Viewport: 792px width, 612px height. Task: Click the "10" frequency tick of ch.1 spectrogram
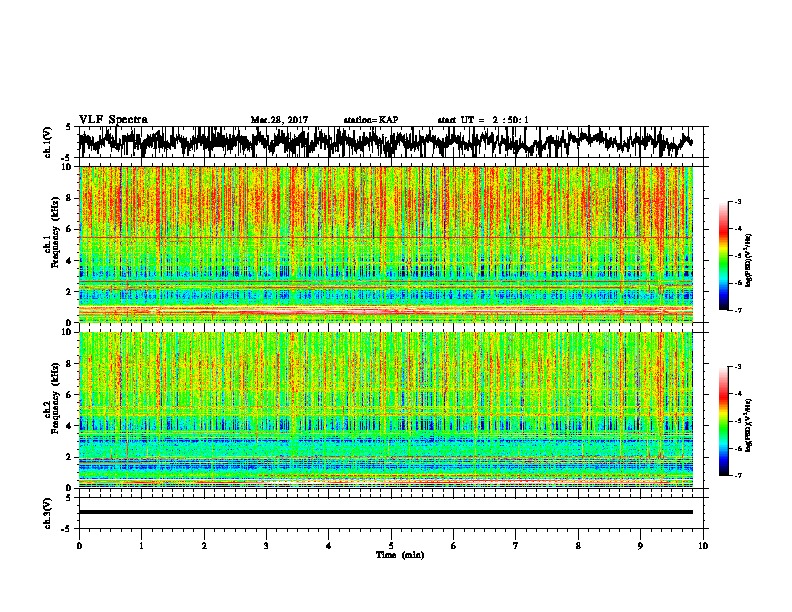[69, 167]
